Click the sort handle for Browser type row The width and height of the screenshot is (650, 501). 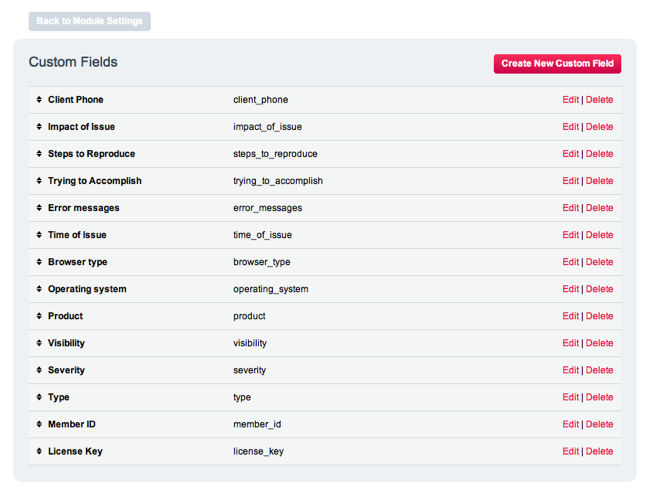click(39, 262)
